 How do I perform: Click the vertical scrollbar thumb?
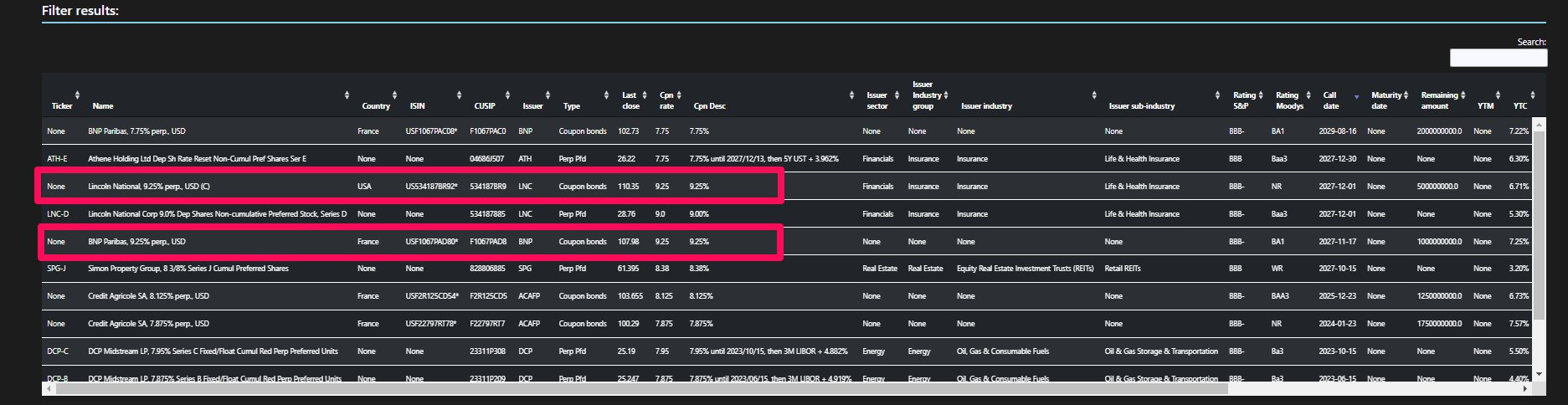click(x=1540, y=223)
